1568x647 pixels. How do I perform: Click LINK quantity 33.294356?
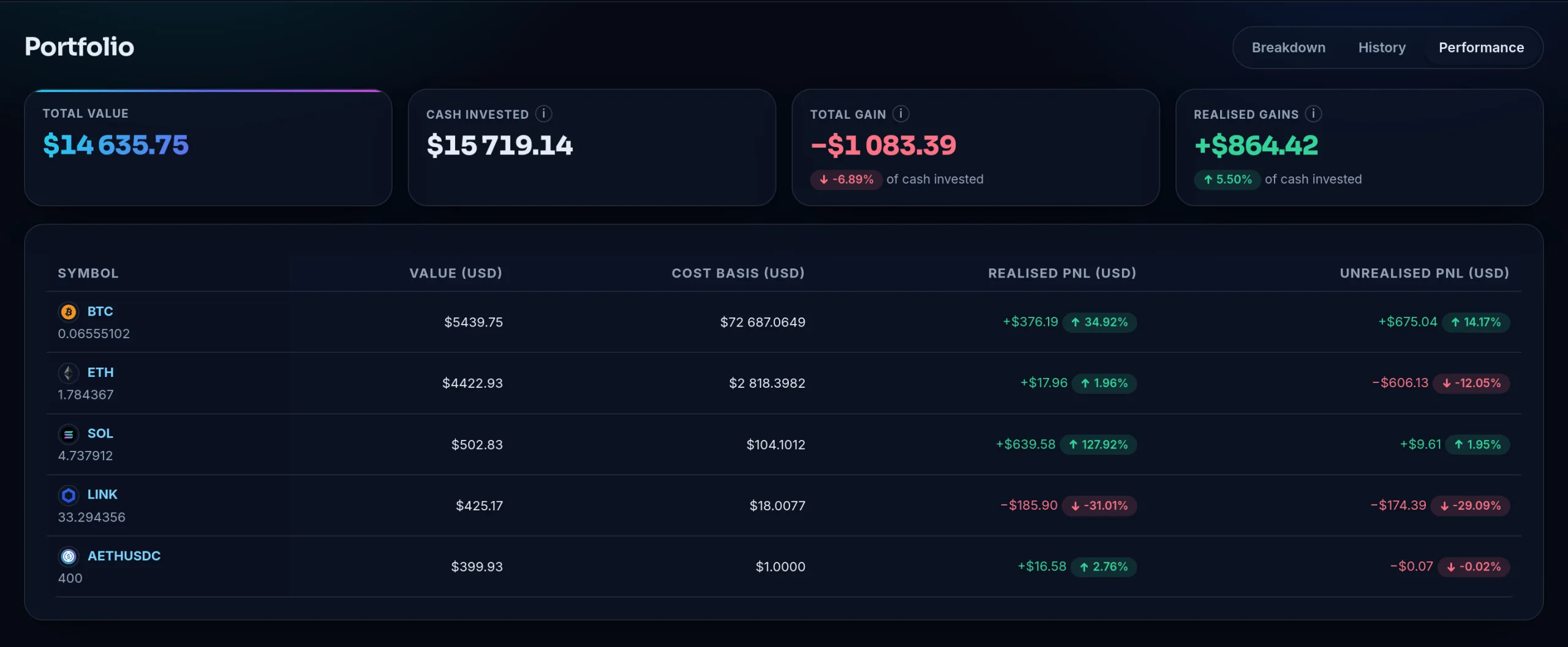click(91, 517)
